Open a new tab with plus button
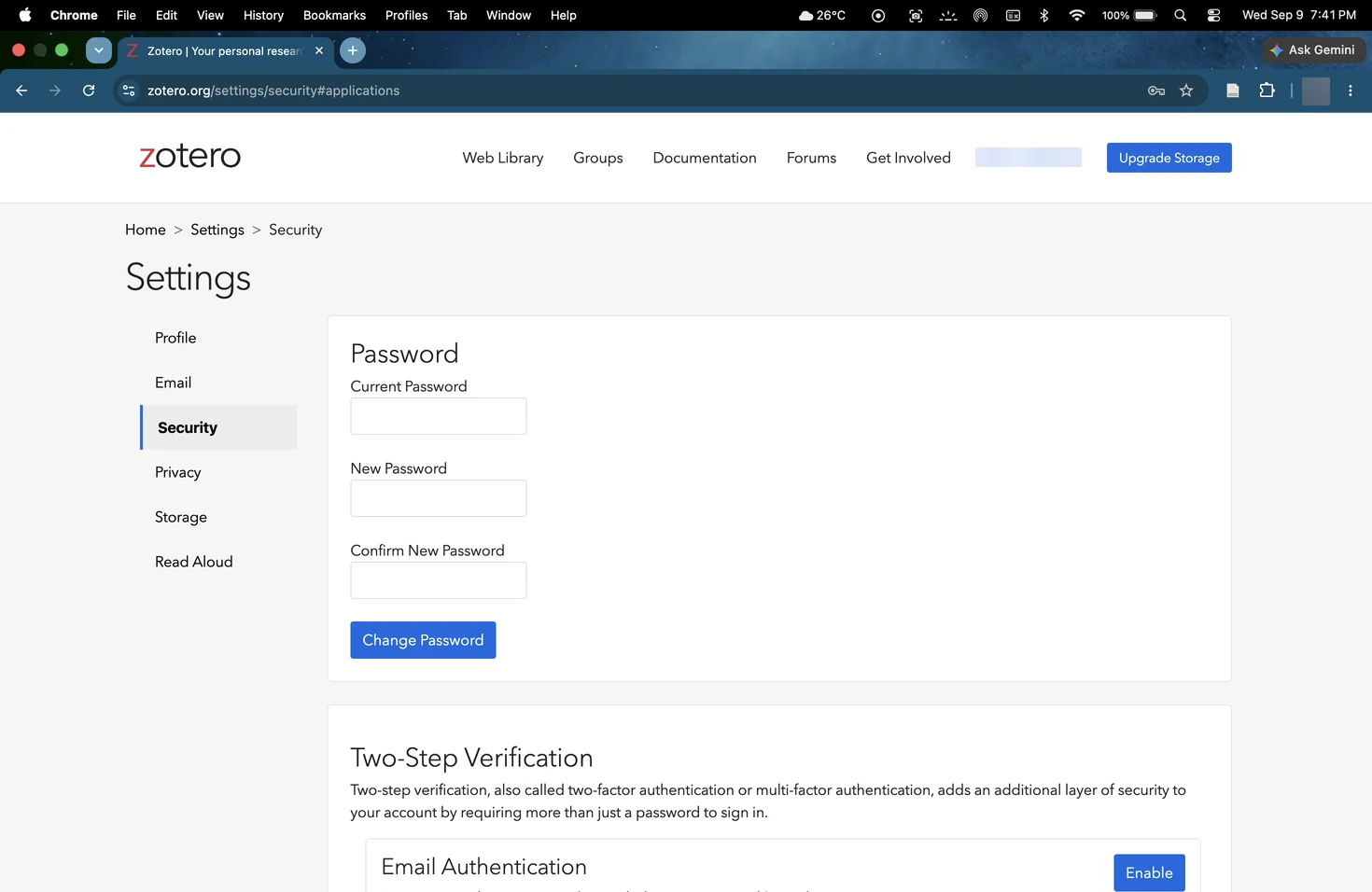The image size is (1372, 892). (x=353, y=50)
